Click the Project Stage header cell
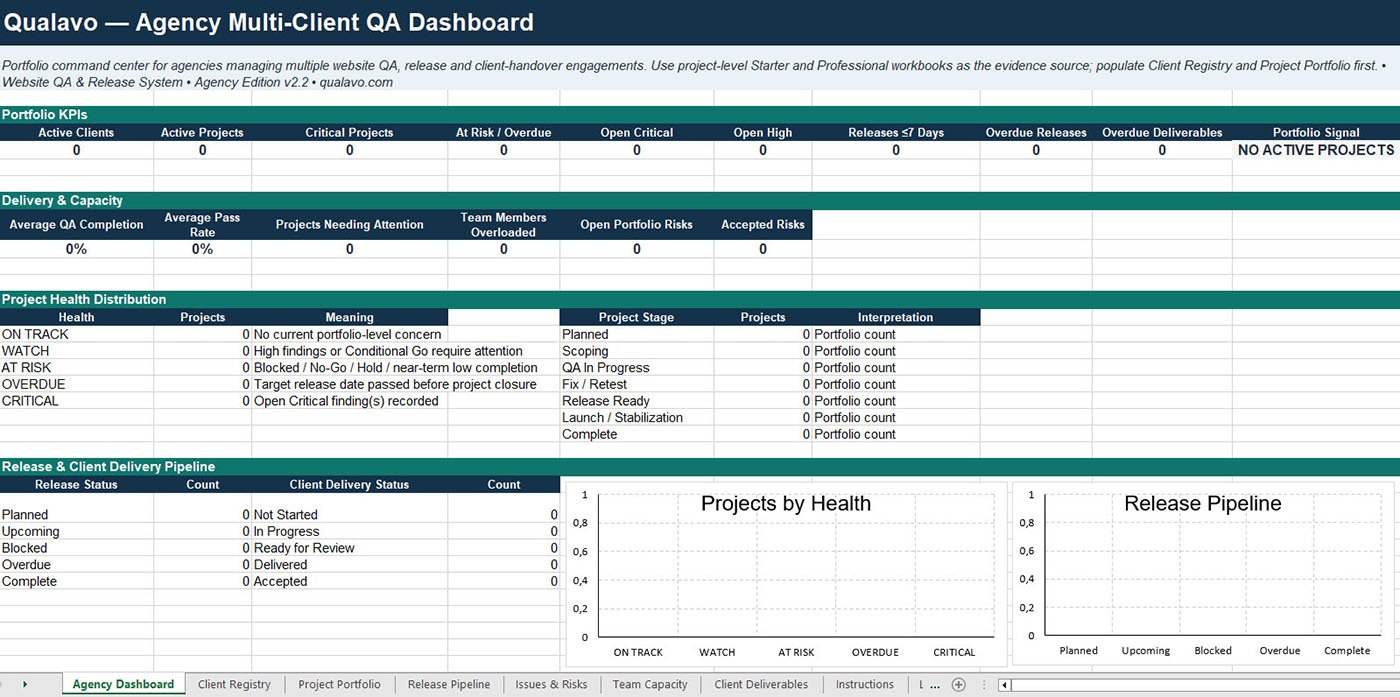The width and height of the screenshot is (1400, 697). [637, 317]
